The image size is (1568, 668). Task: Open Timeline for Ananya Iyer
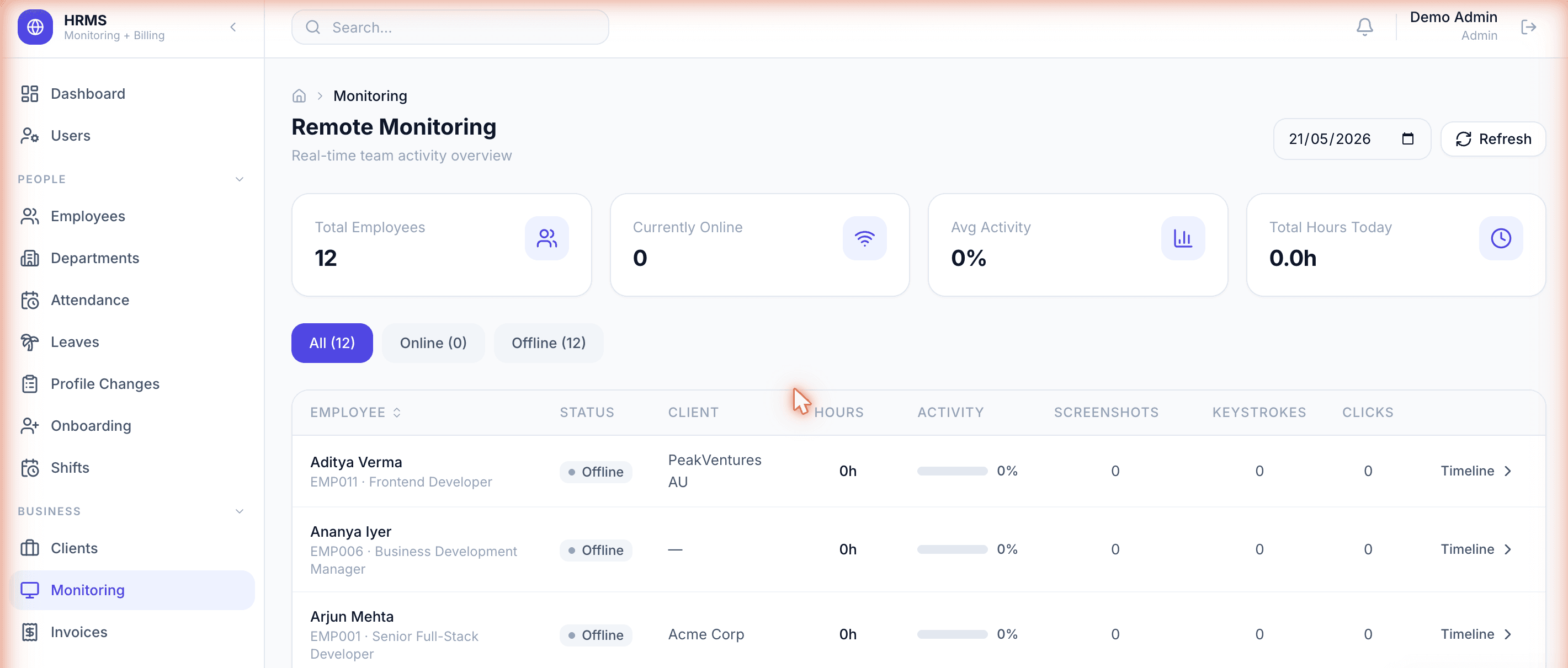1475,549
